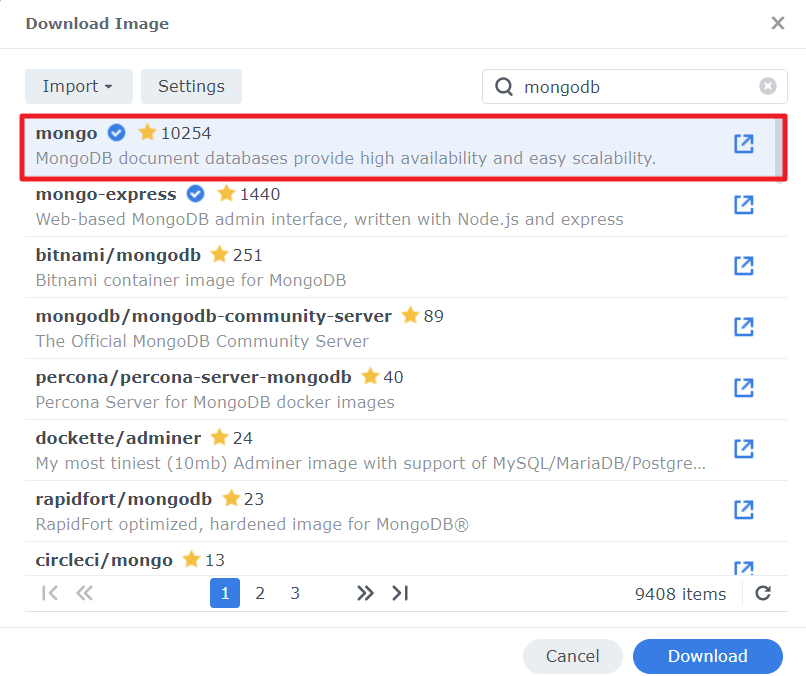The height and width of the screenshot is (676, 806).
Task: Click the star icon beside 89
Action: (410, 315)
